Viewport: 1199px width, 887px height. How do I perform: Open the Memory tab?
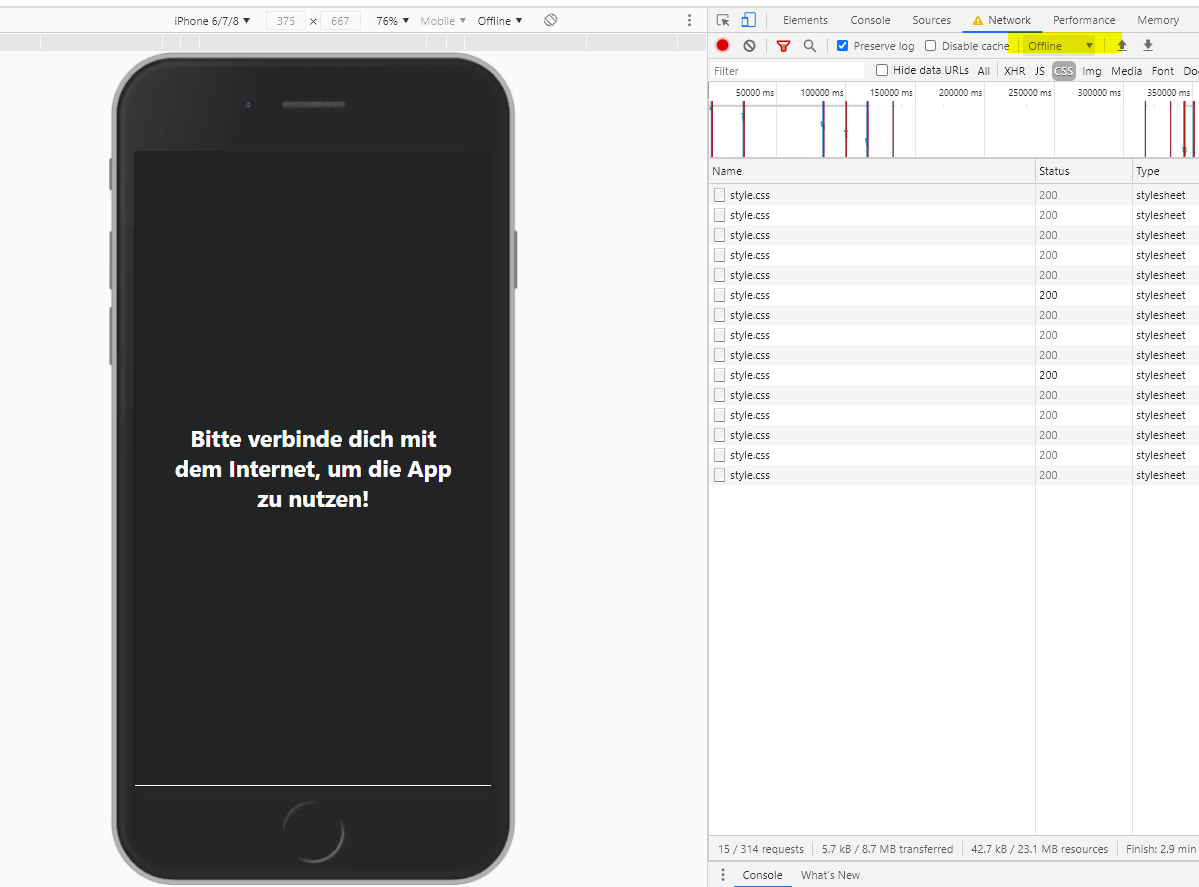click(1158, 21)
